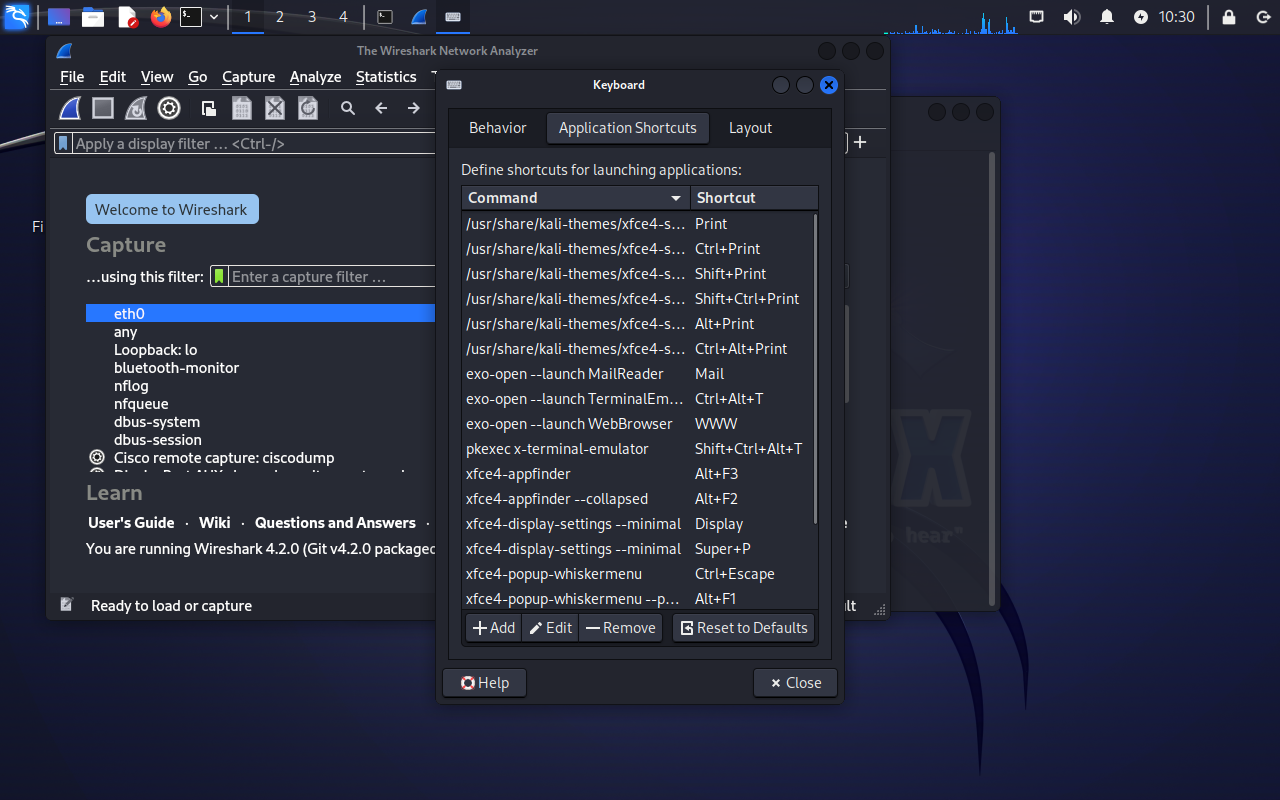Click the save capture file icon

coord(241,108)
